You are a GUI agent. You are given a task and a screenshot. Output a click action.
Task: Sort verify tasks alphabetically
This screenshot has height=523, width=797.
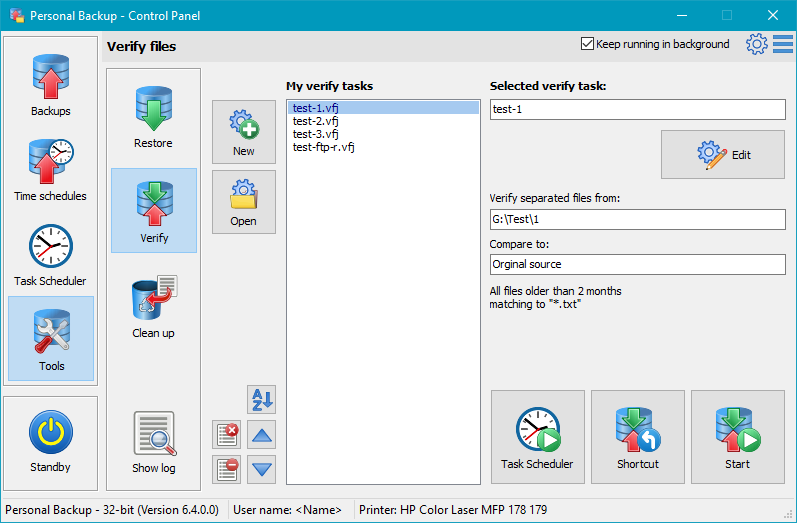coord(261,400)
